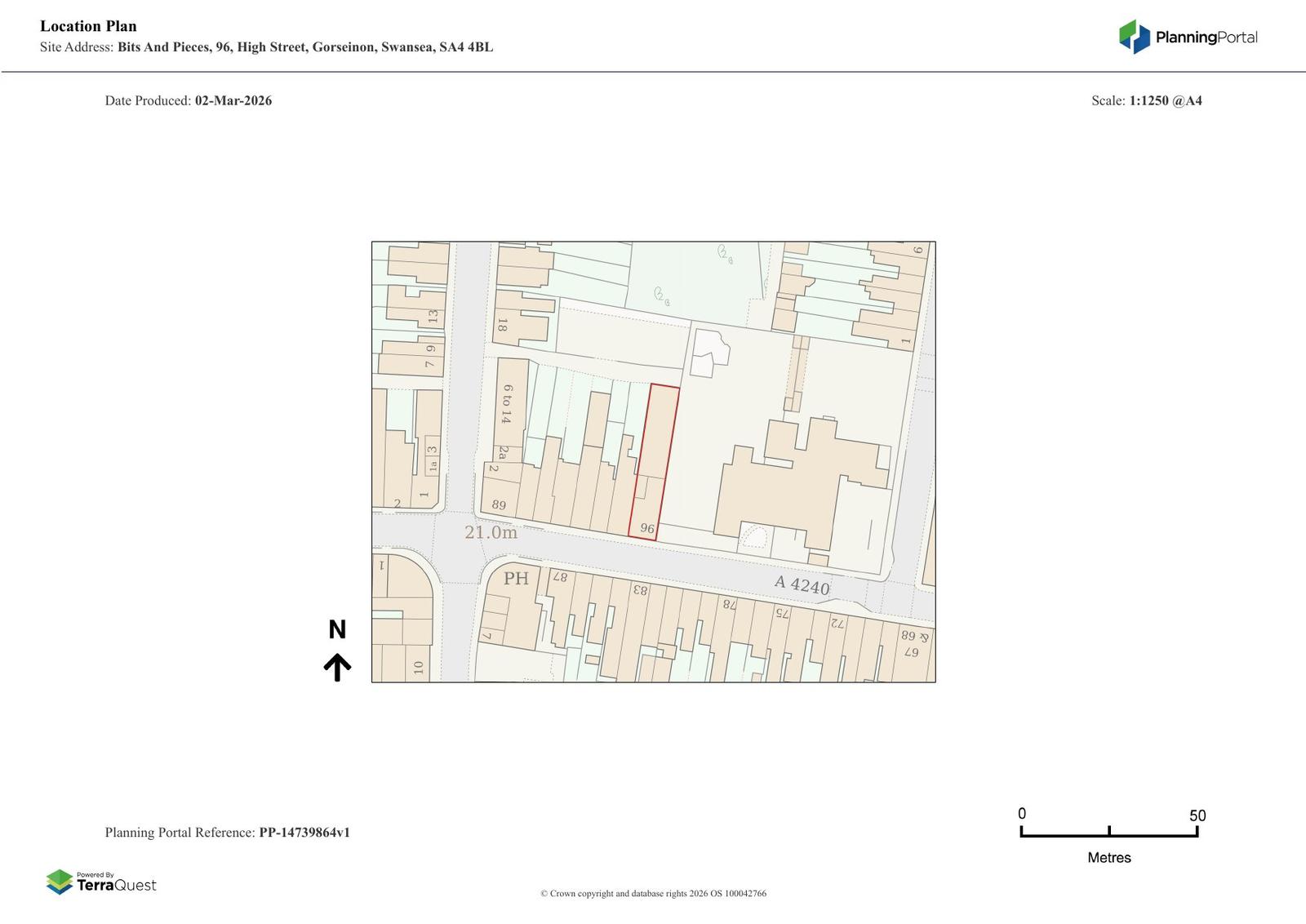The height and width of the screenshot is (924, 1306).
Task: Click the PlanningPortal text in the header
Action: pos(1206,38)
